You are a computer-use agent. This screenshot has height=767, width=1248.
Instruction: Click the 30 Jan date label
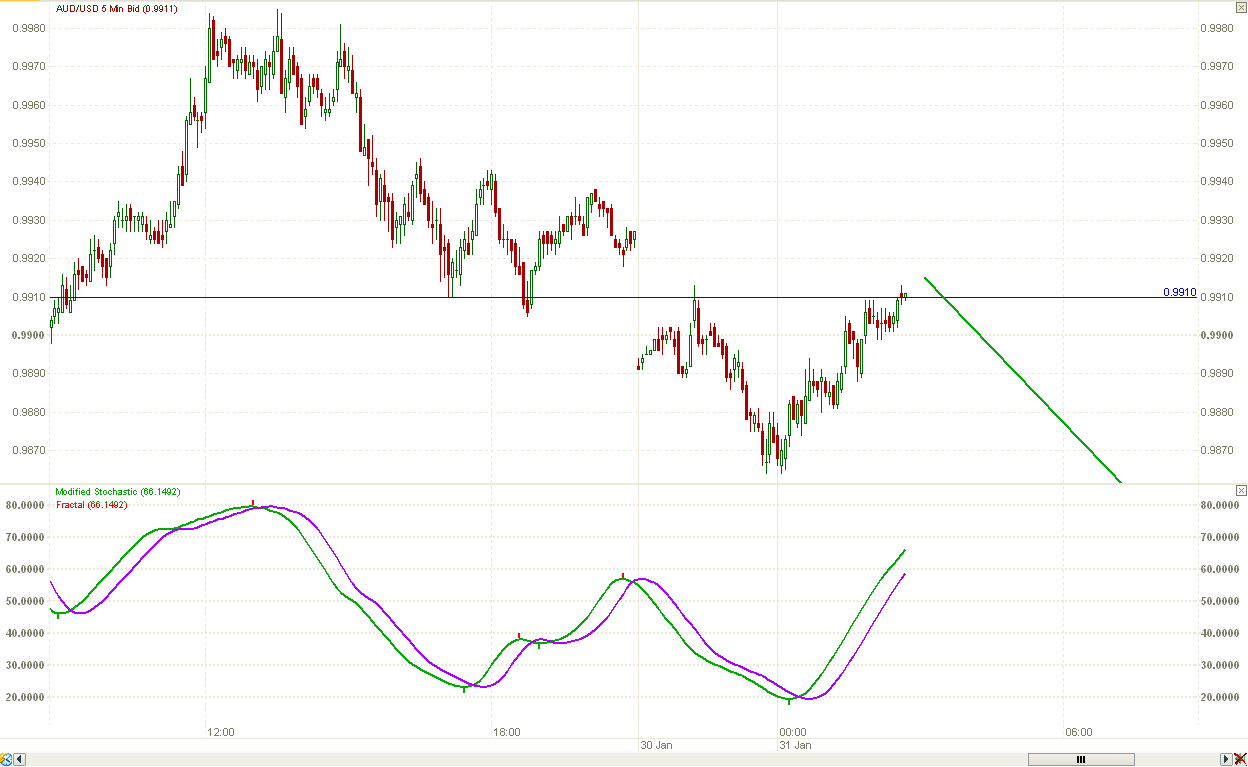[656, 745]
